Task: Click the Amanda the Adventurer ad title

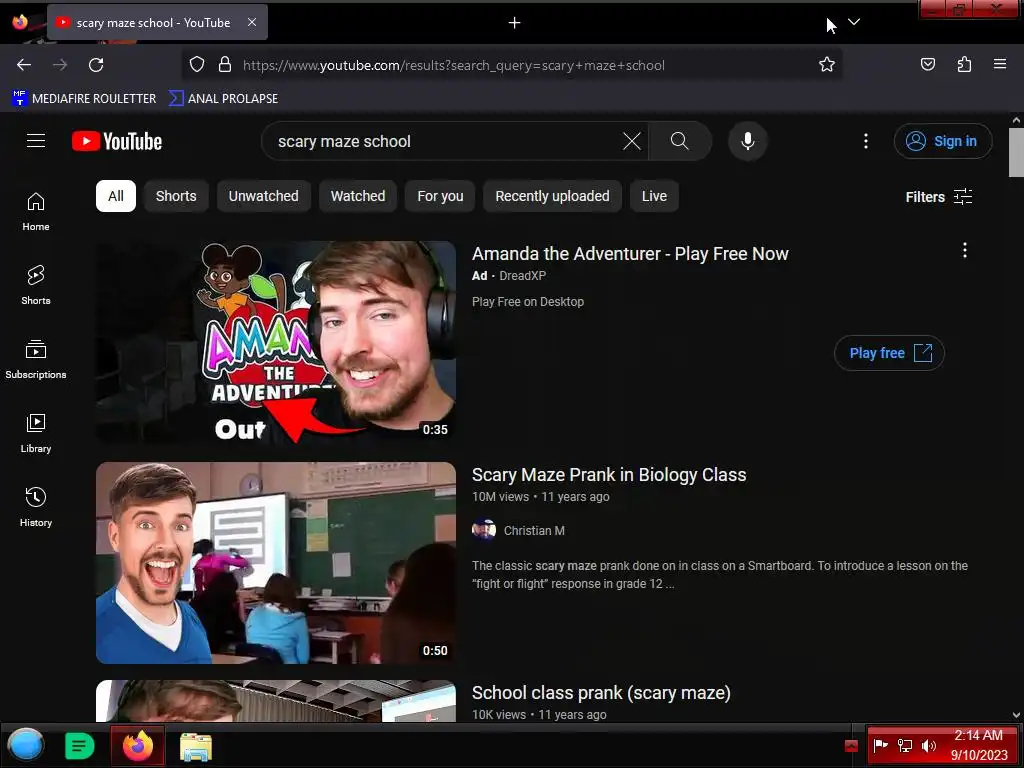Action: click(630, 253)
